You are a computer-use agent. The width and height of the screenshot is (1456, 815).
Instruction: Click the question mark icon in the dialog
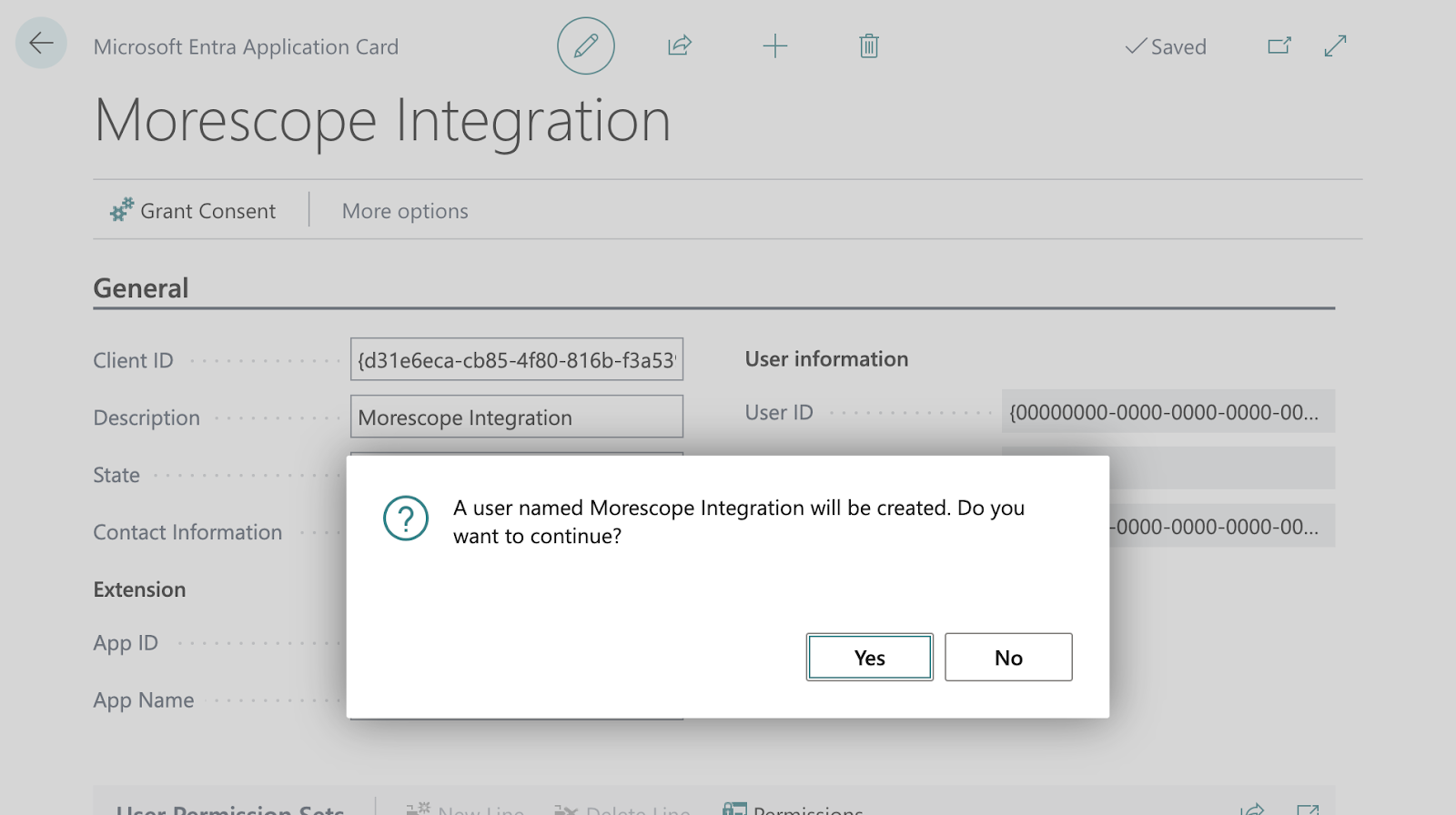click(406, 518)
